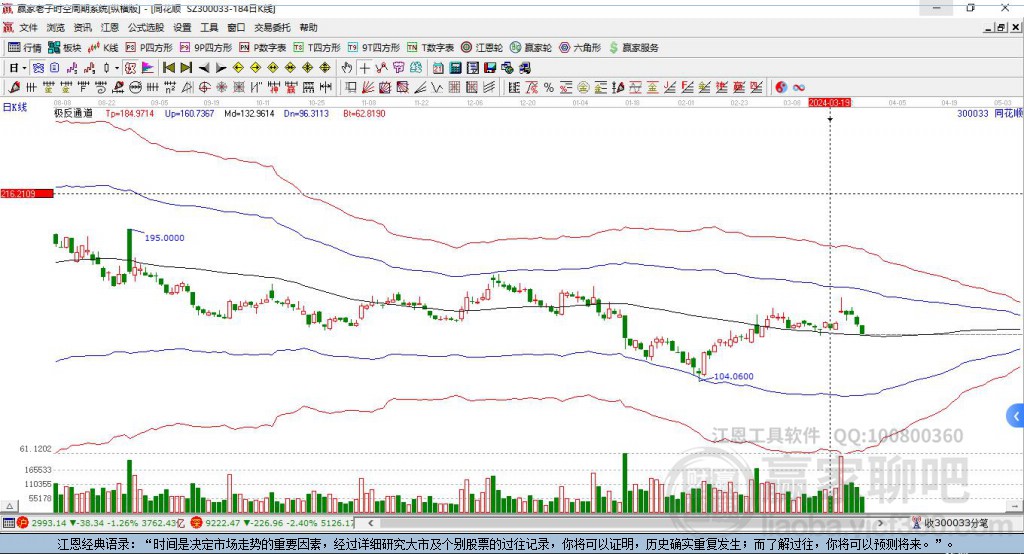Viewport: 1024px width, 554px height.
Task: Click the red-blue yin-yang icon
Action: [x=781, y=87]
